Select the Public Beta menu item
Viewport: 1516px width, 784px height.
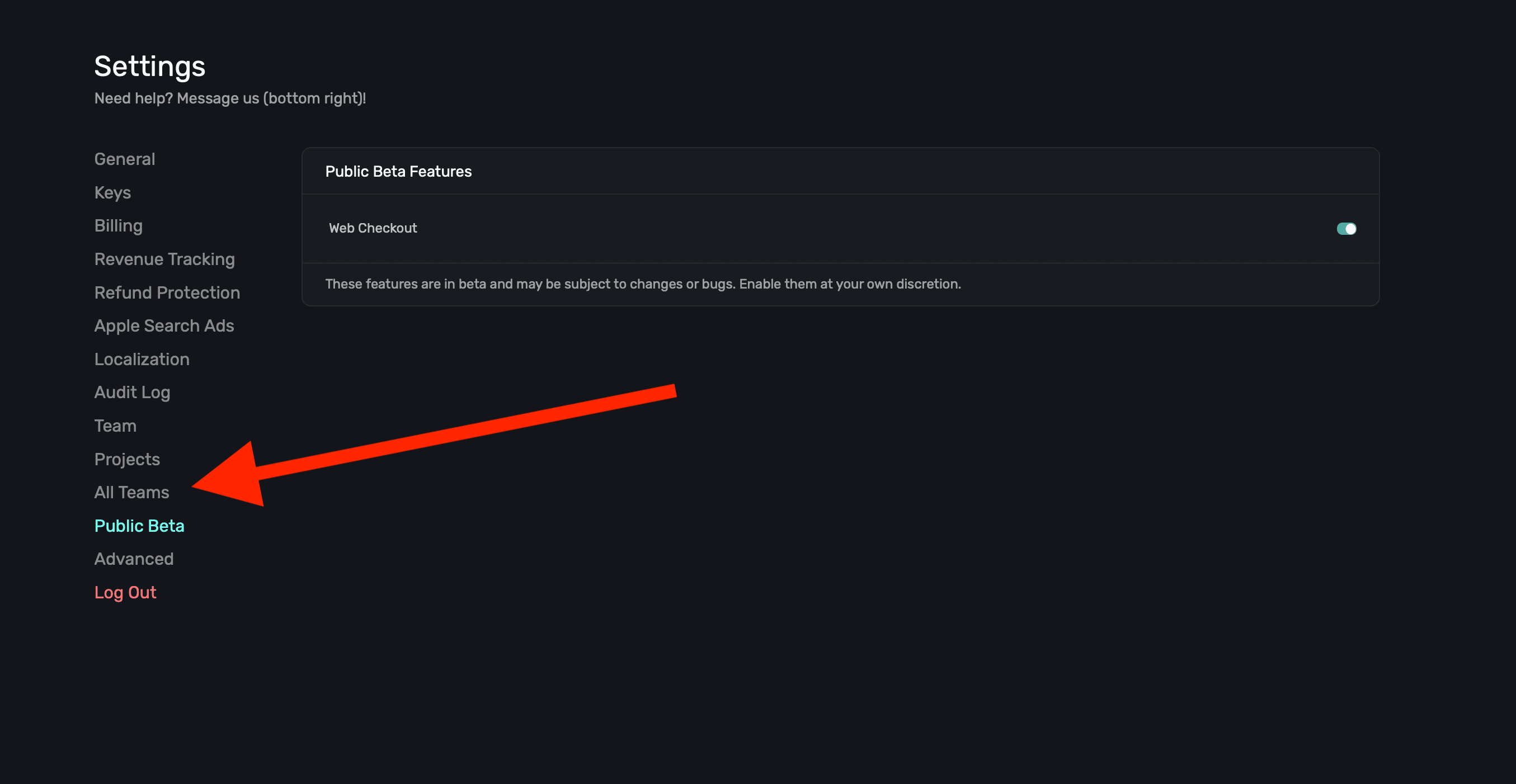coord(139,526)
